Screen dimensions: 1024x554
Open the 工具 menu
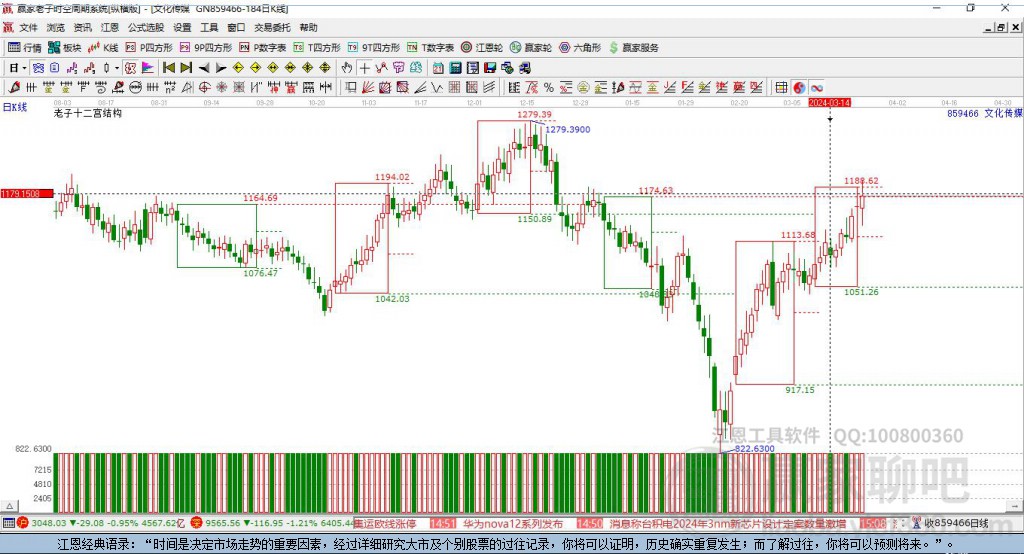point(209,27)
